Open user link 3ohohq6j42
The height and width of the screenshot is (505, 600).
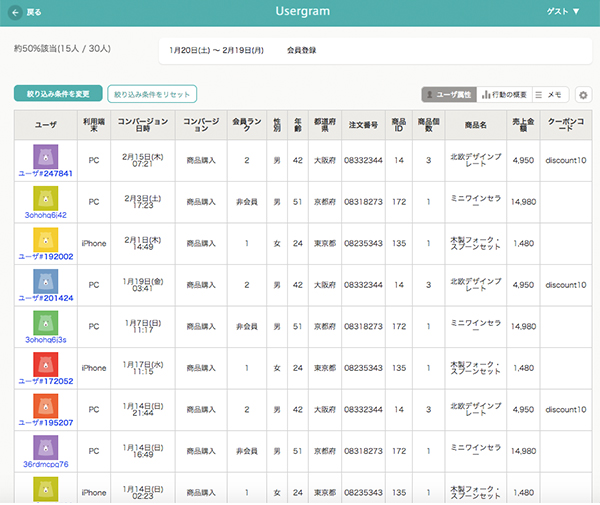coord(46,215)
